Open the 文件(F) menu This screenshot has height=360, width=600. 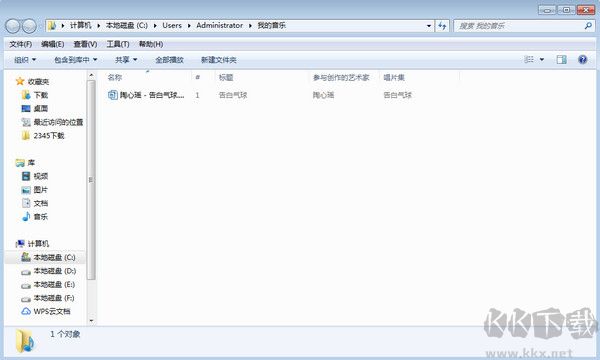(20, 44)
